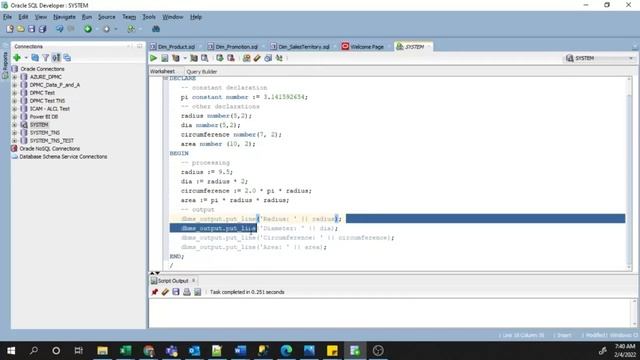This screenshot has height=360, width=640.
Task: Click the Unshared SQL Worksheet icon
Action: point(246,58)
